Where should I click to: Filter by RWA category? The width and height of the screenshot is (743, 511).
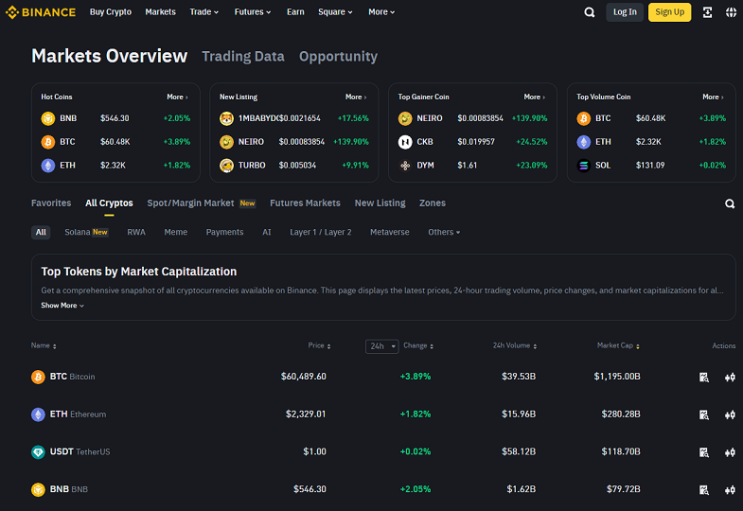136,232
